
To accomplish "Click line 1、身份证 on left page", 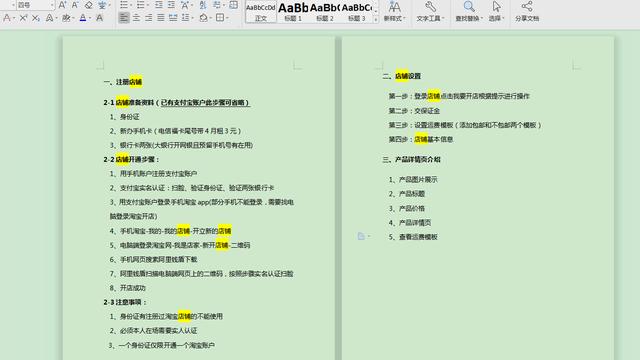I will pyautogui.click(x=124, y=117).
